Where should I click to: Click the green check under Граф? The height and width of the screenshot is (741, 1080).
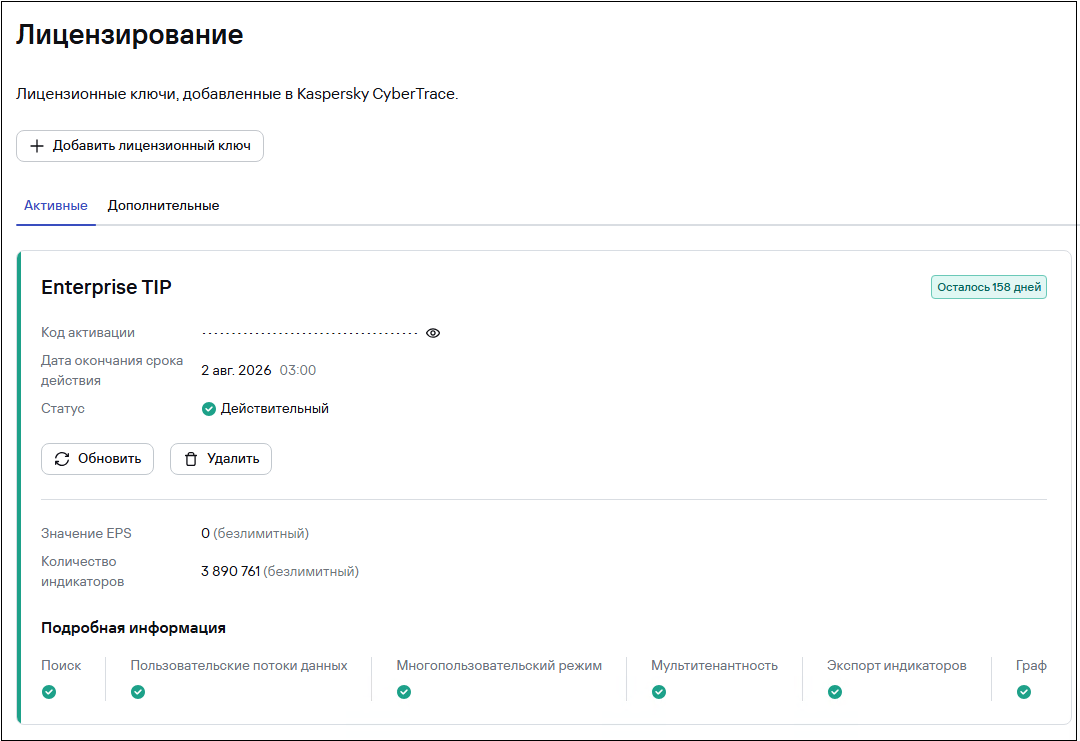[1024, 692]
